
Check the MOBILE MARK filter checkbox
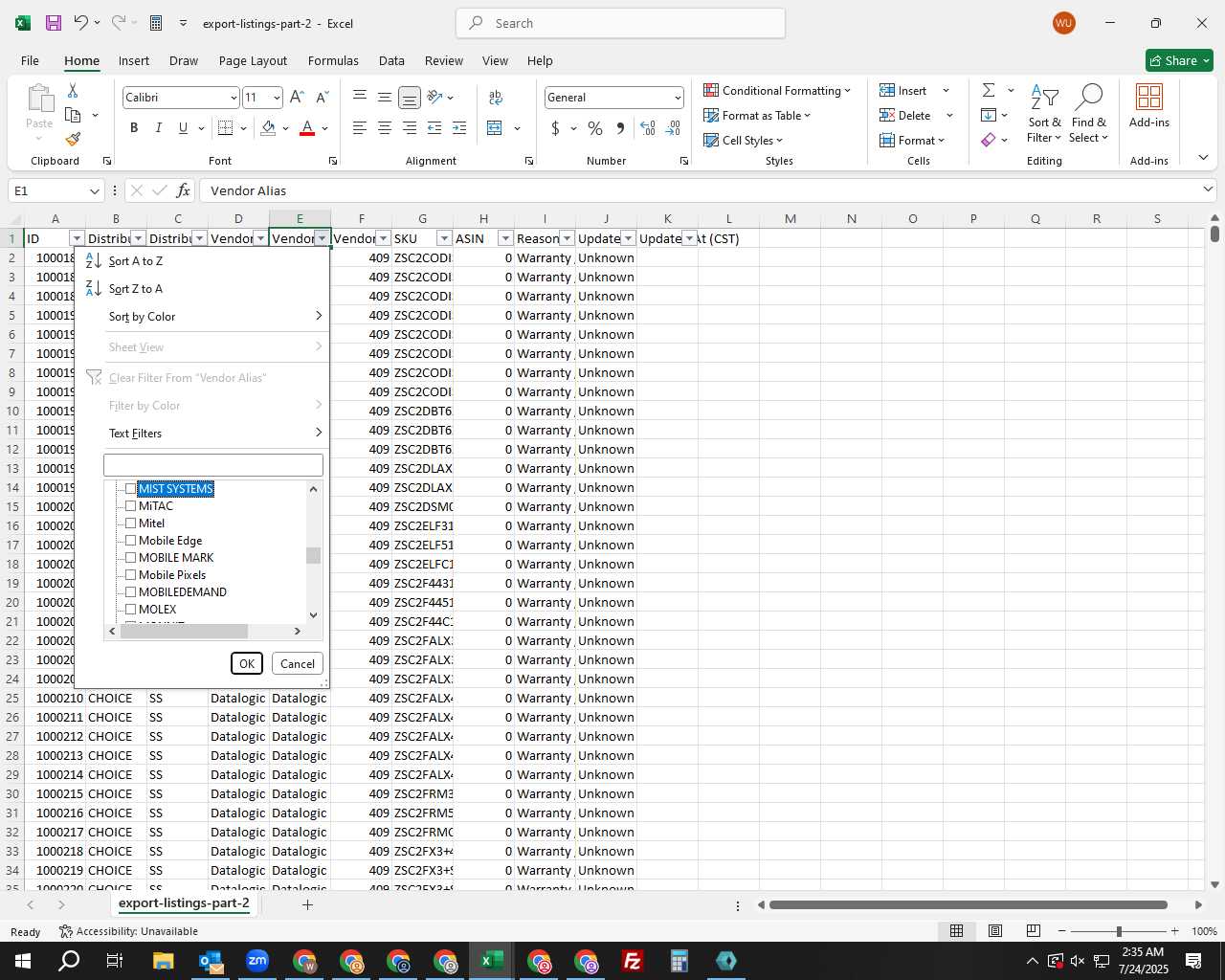click(x=131, y=558)
